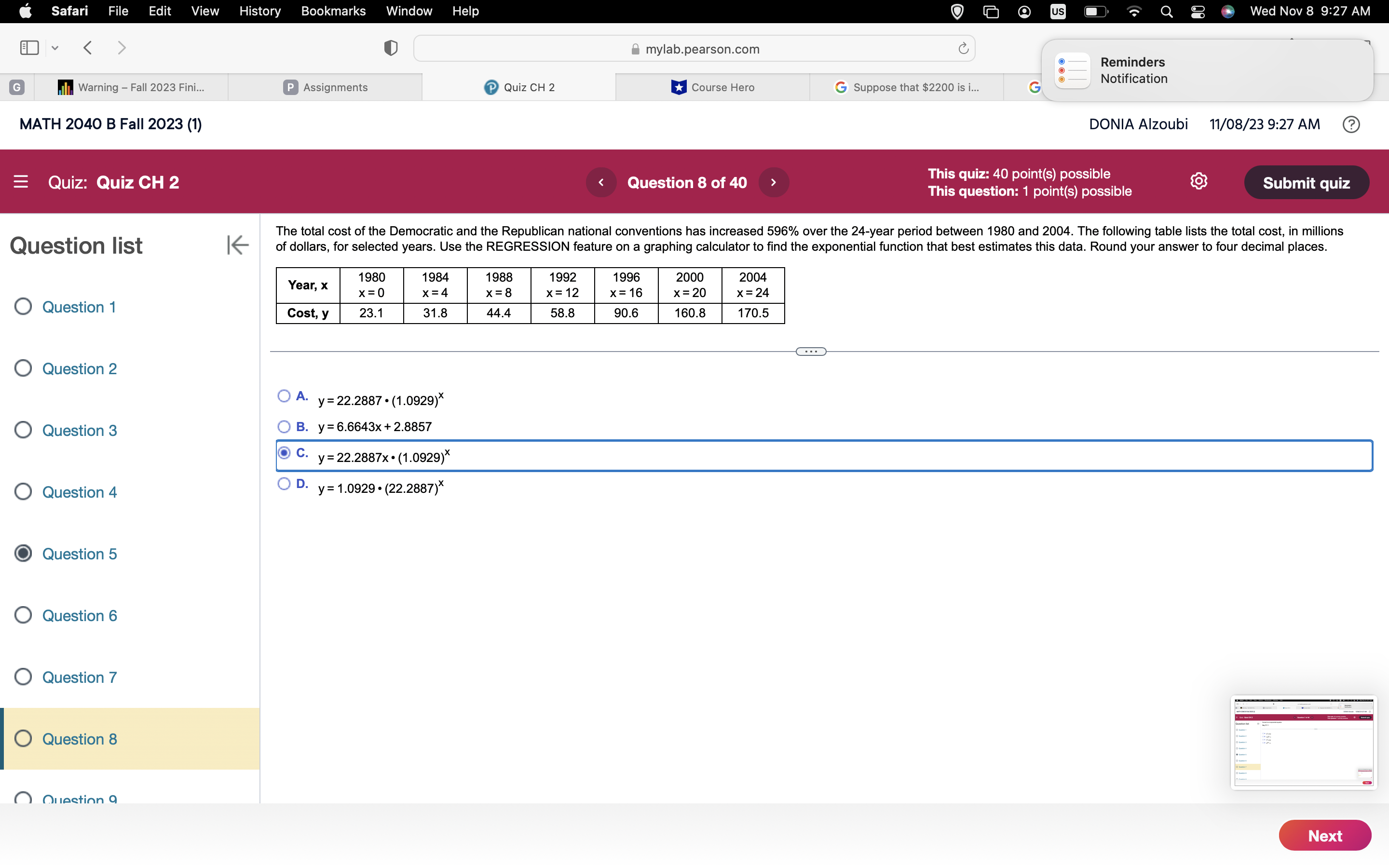Collapse the Question list panel

click(237, 245)
